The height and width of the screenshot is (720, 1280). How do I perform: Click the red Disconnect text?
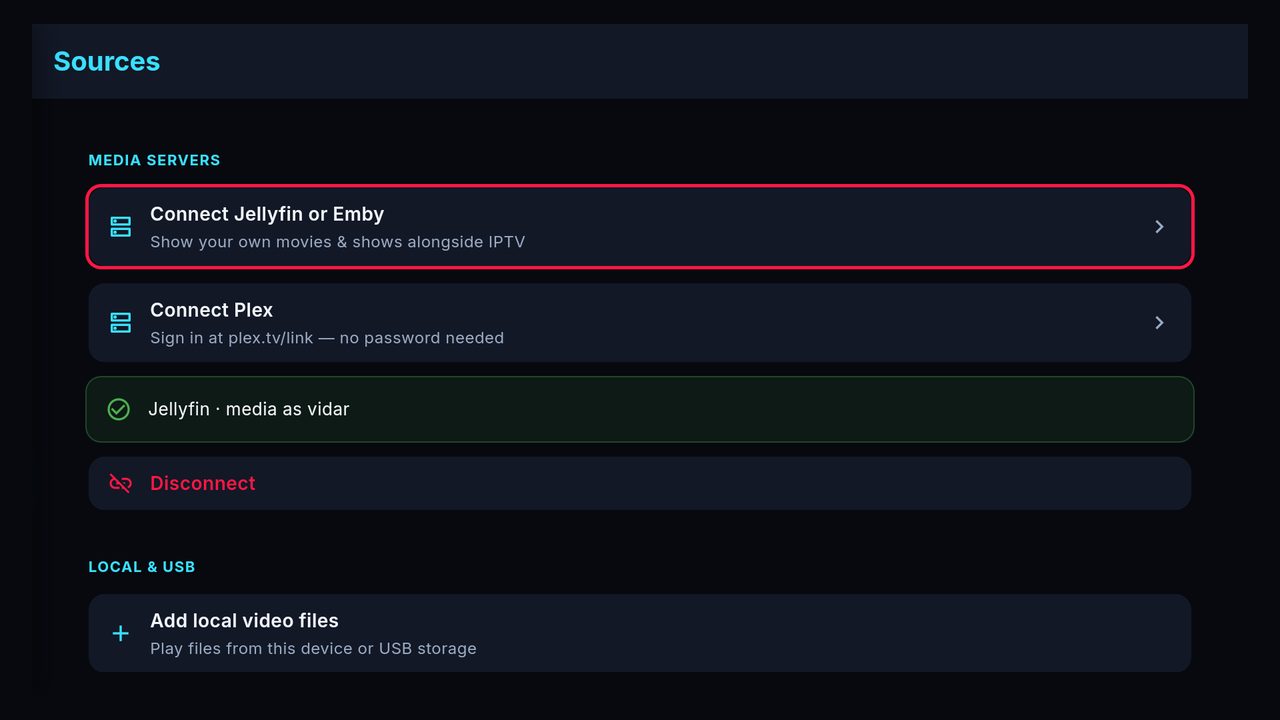pos(203,483)
